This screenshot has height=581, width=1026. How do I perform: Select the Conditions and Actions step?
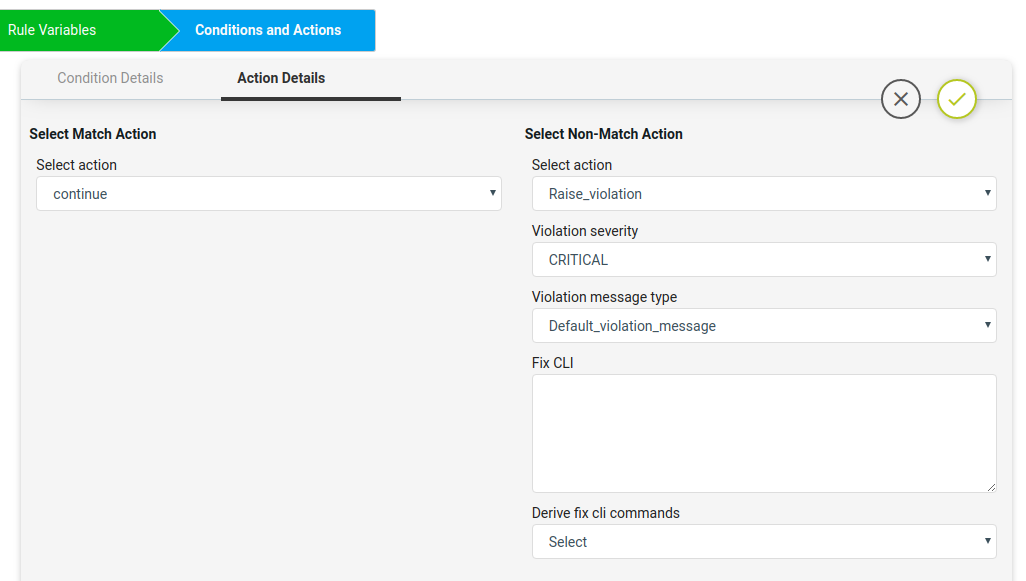click(268, 30)
